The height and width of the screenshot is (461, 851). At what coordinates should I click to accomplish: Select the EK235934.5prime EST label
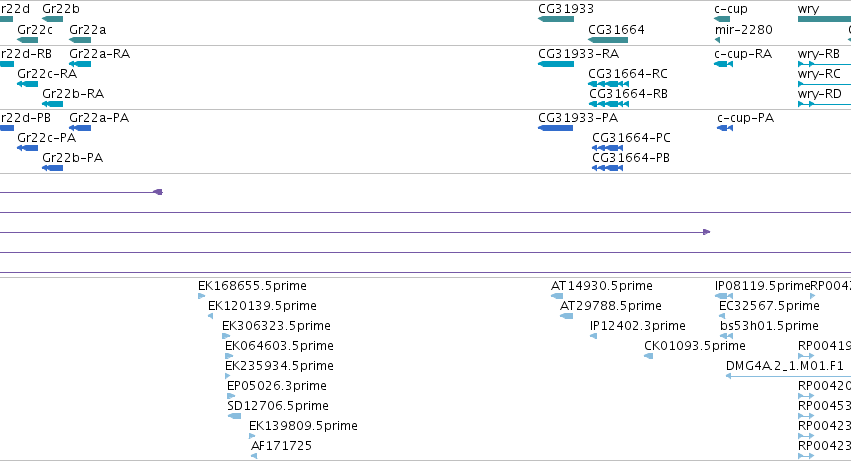(x=279, y=366)
